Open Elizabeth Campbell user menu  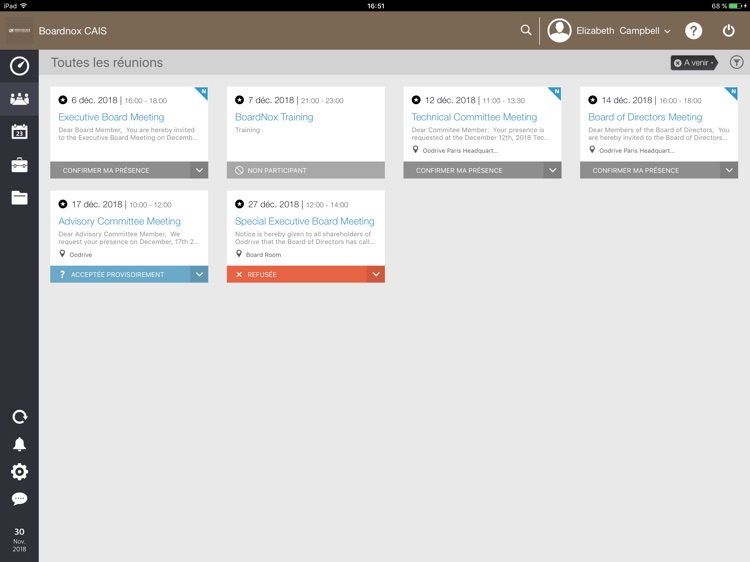pyautogui.click(x=623, y=31)
